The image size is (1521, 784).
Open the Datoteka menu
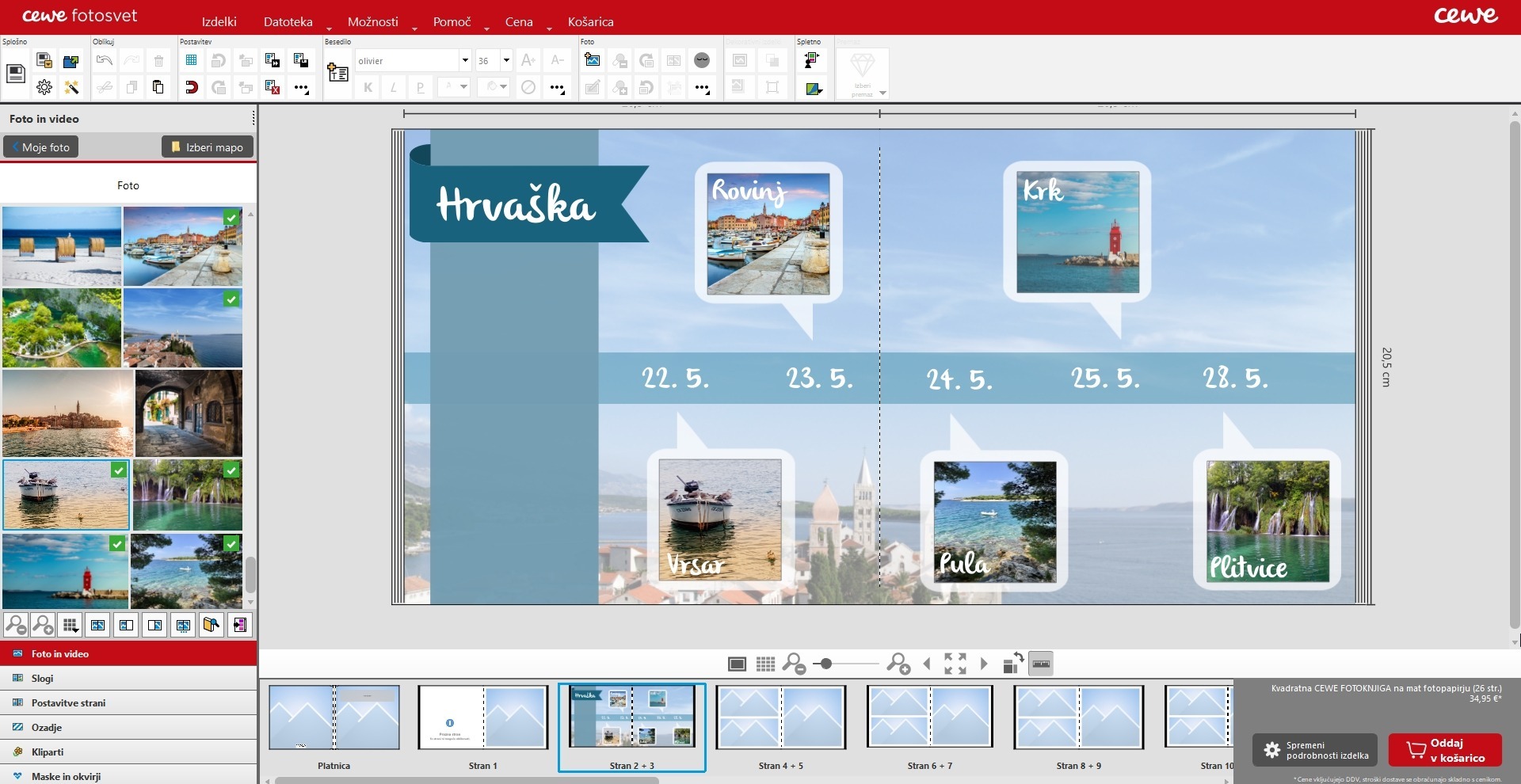(288, 21)
